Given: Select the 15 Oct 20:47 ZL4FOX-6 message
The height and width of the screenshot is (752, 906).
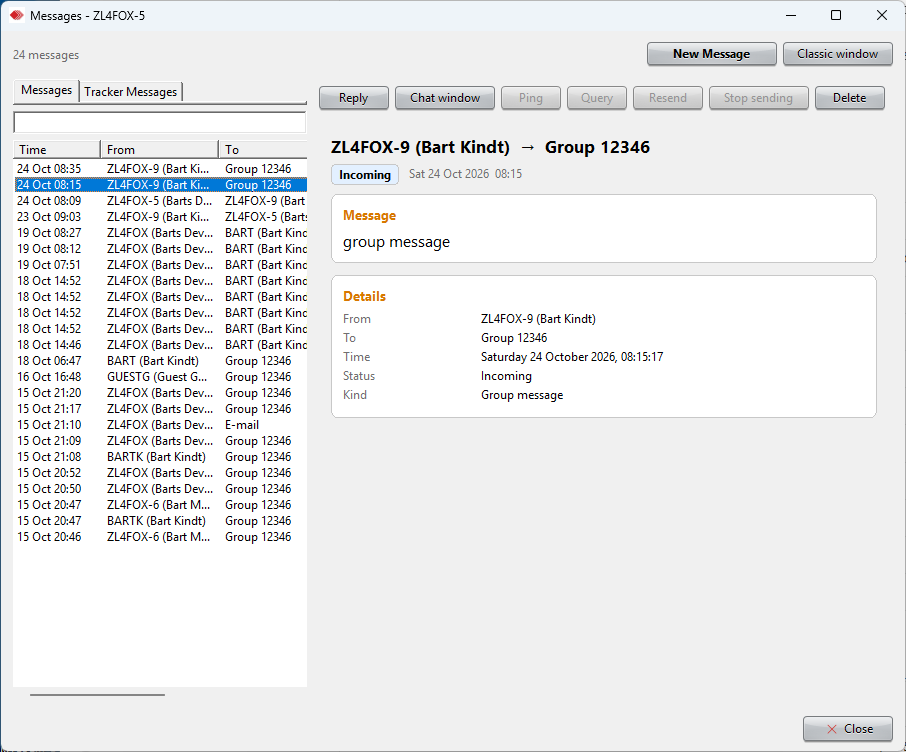Looking at the screenshot, I should 160,505.
